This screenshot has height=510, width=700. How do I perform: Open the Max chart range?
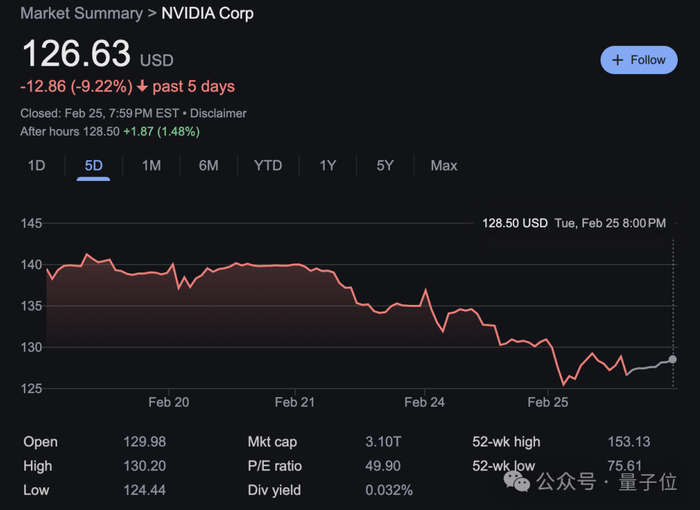coord(444,165)
